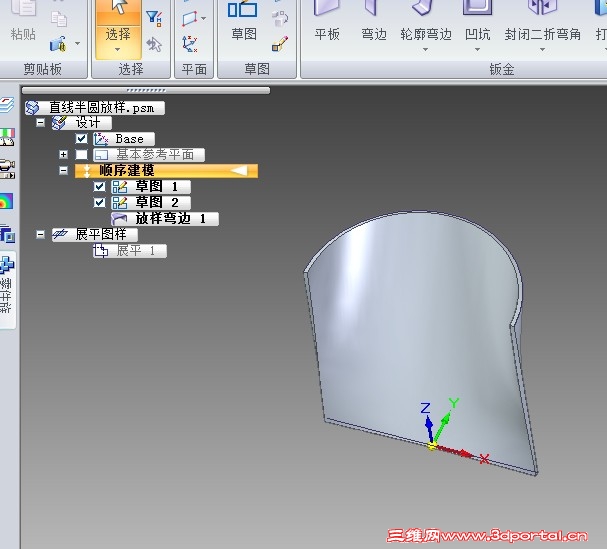
Task: Click the coordinate system icon in 平面 group
Action: click(190, 44)
